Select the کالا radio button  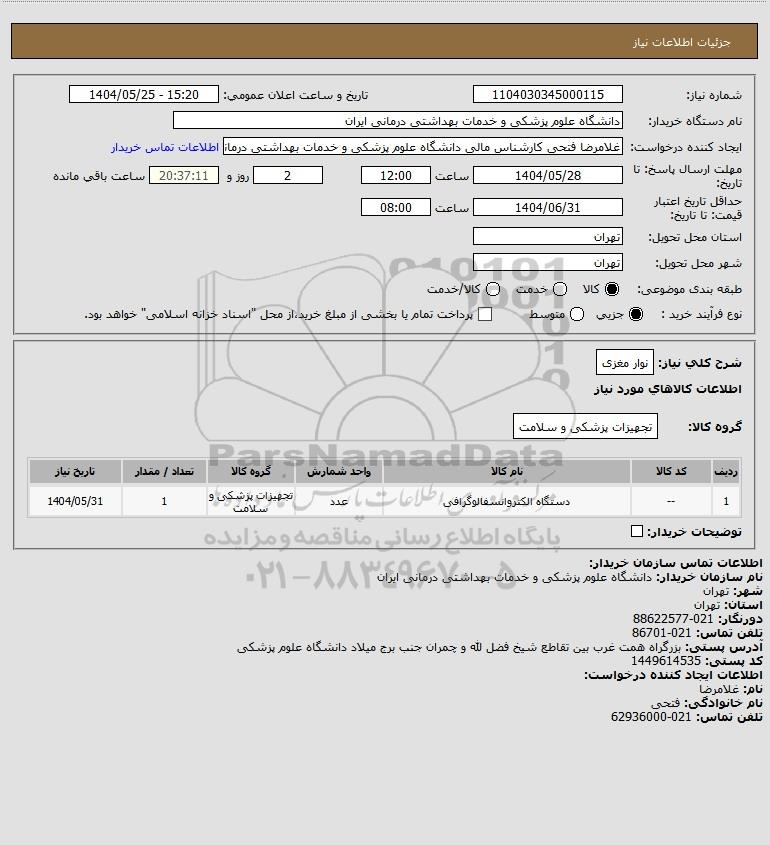pyautogui.click(x=612, y=289)
